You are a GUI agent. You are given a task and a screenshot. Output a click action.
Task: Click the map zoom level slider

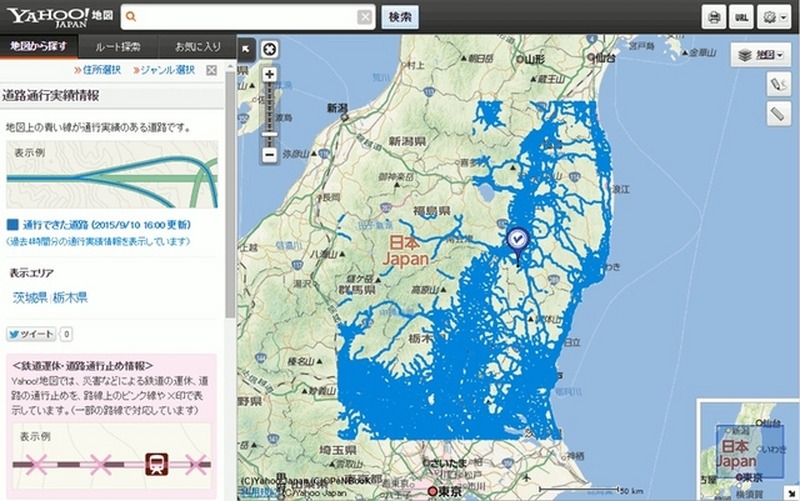coord(269,115)
